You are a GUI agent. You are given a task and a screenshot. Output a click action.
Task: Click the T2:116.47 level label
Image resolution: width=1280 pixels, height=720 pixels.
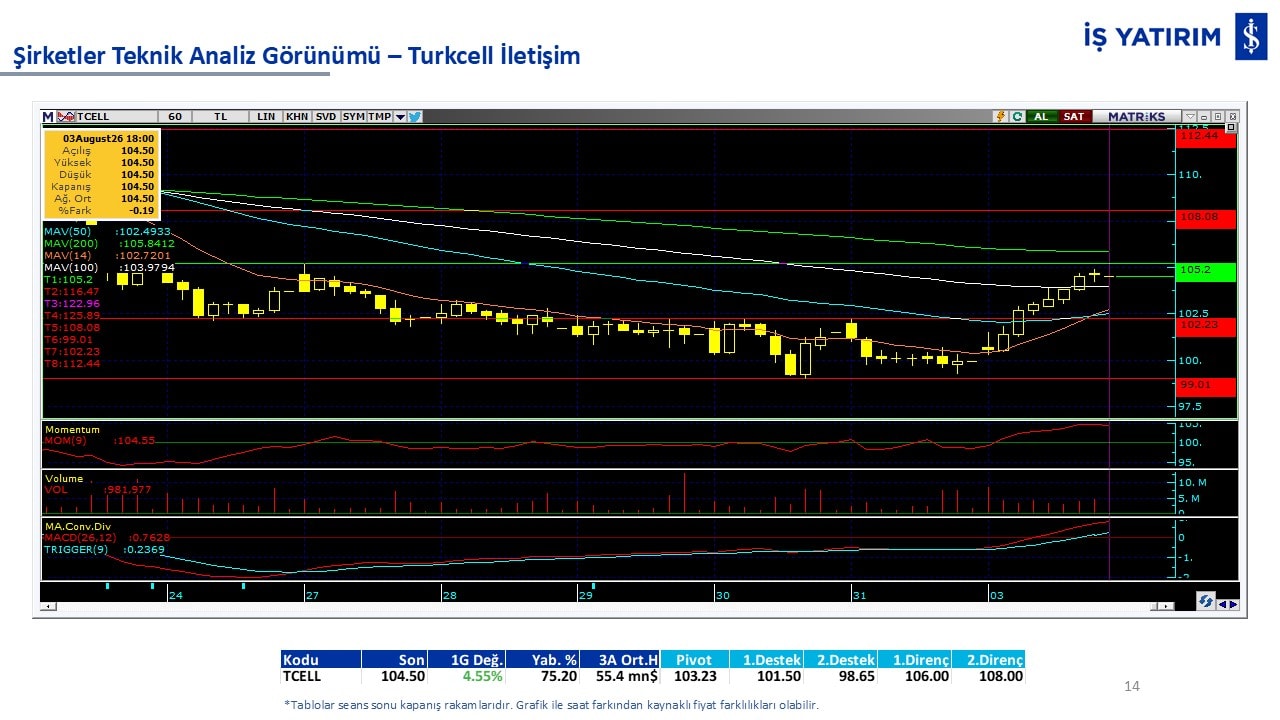[71, 291]
